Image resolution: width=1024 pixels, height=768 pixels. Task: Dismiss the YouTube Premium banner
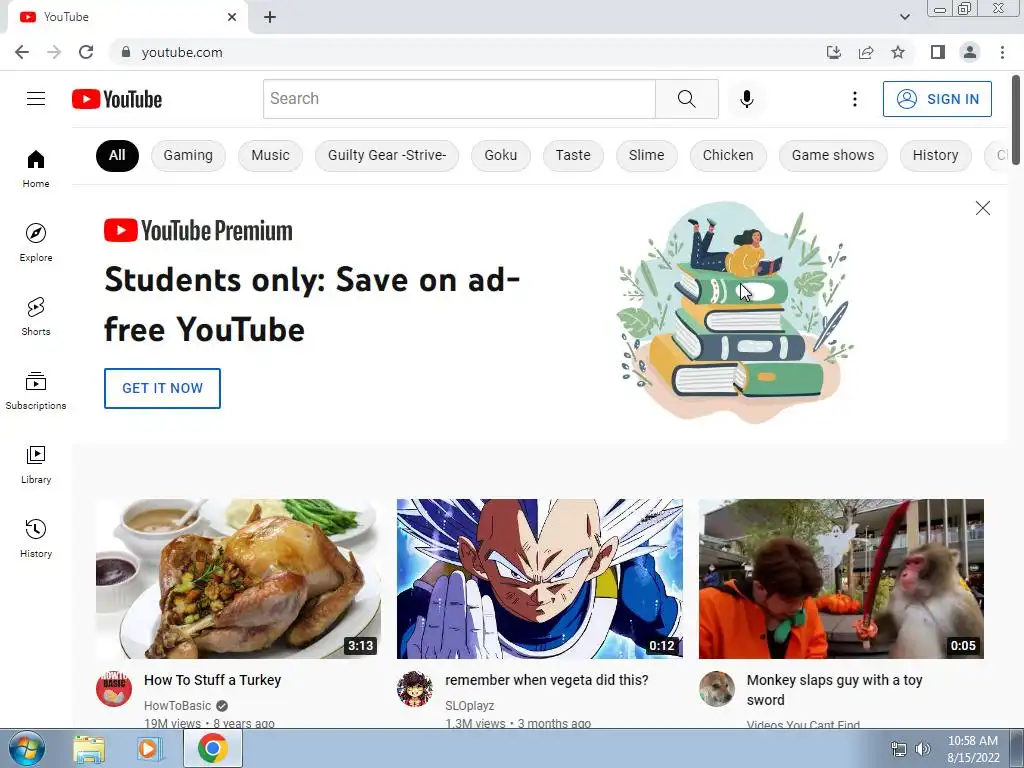coord(982,208)
